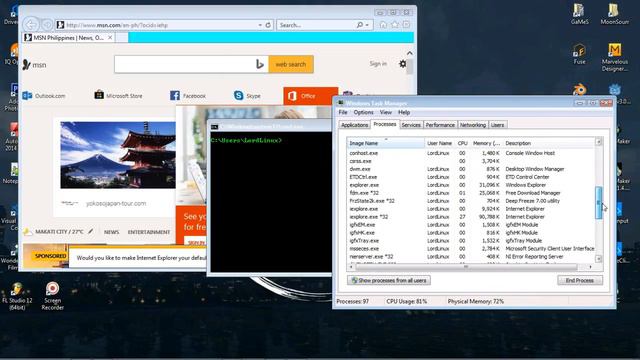Open the IE Home icon
This screenshot has height=360, width=640.
pos(383,25)
